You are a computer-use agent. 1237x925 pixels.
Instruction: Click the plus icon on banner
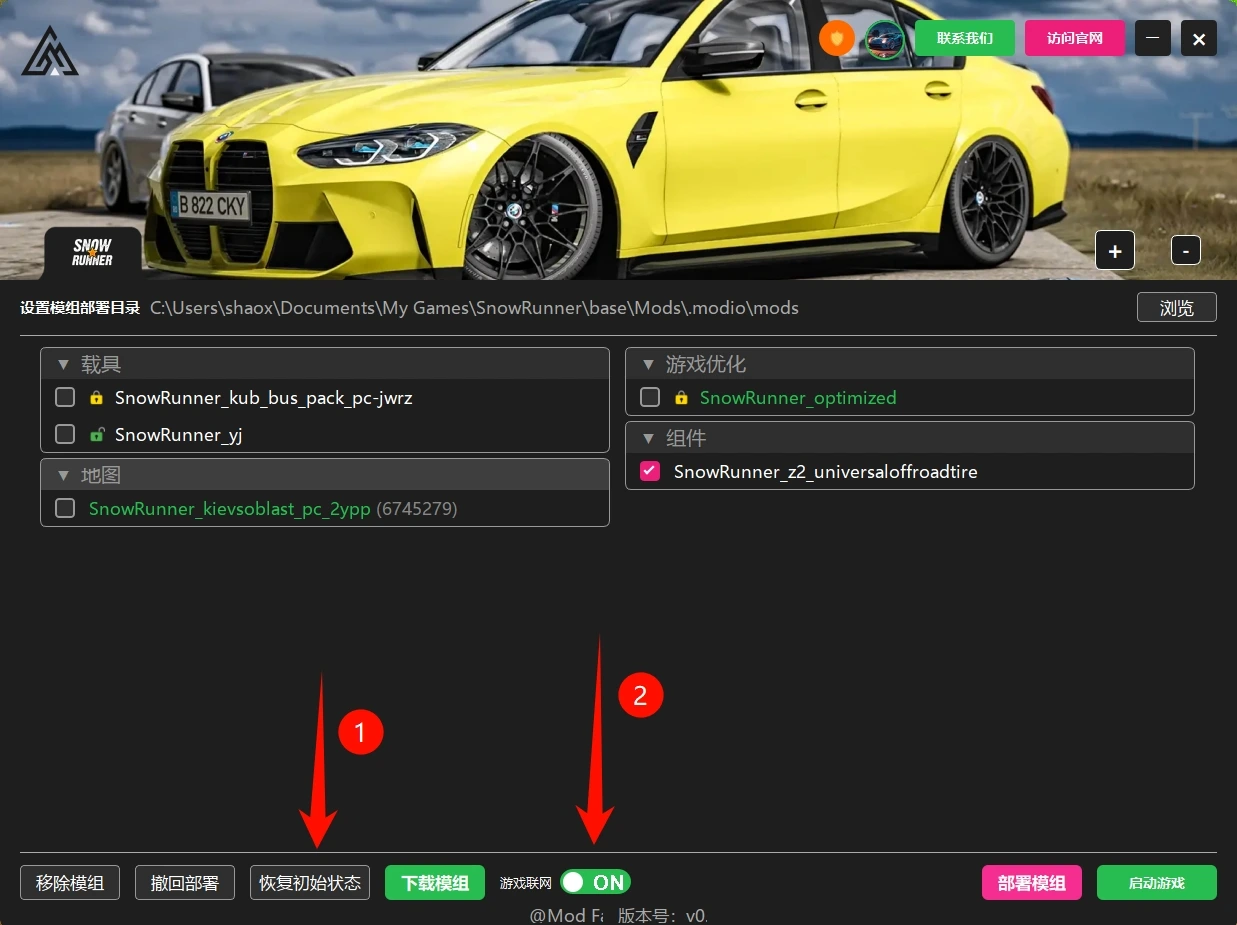pyautogui.click(x=1115, y=251)
